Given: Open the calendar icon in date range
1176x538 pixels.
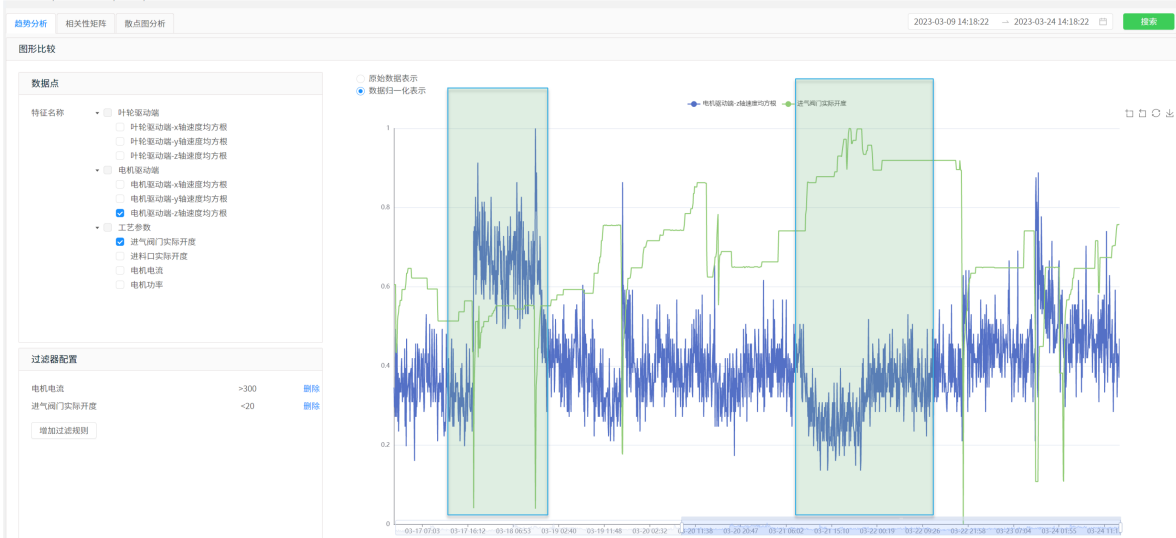Looking at the screenshot, I should tap(1103, 22).
